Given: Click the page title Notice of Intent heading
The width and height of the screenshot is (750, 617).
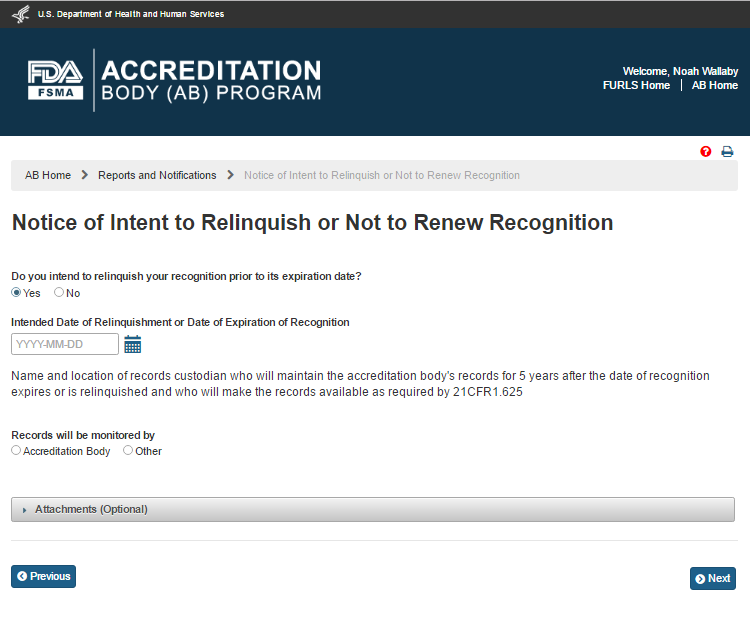Looking at the screenshot, I should pyautogui.click(x=312, y=222).
